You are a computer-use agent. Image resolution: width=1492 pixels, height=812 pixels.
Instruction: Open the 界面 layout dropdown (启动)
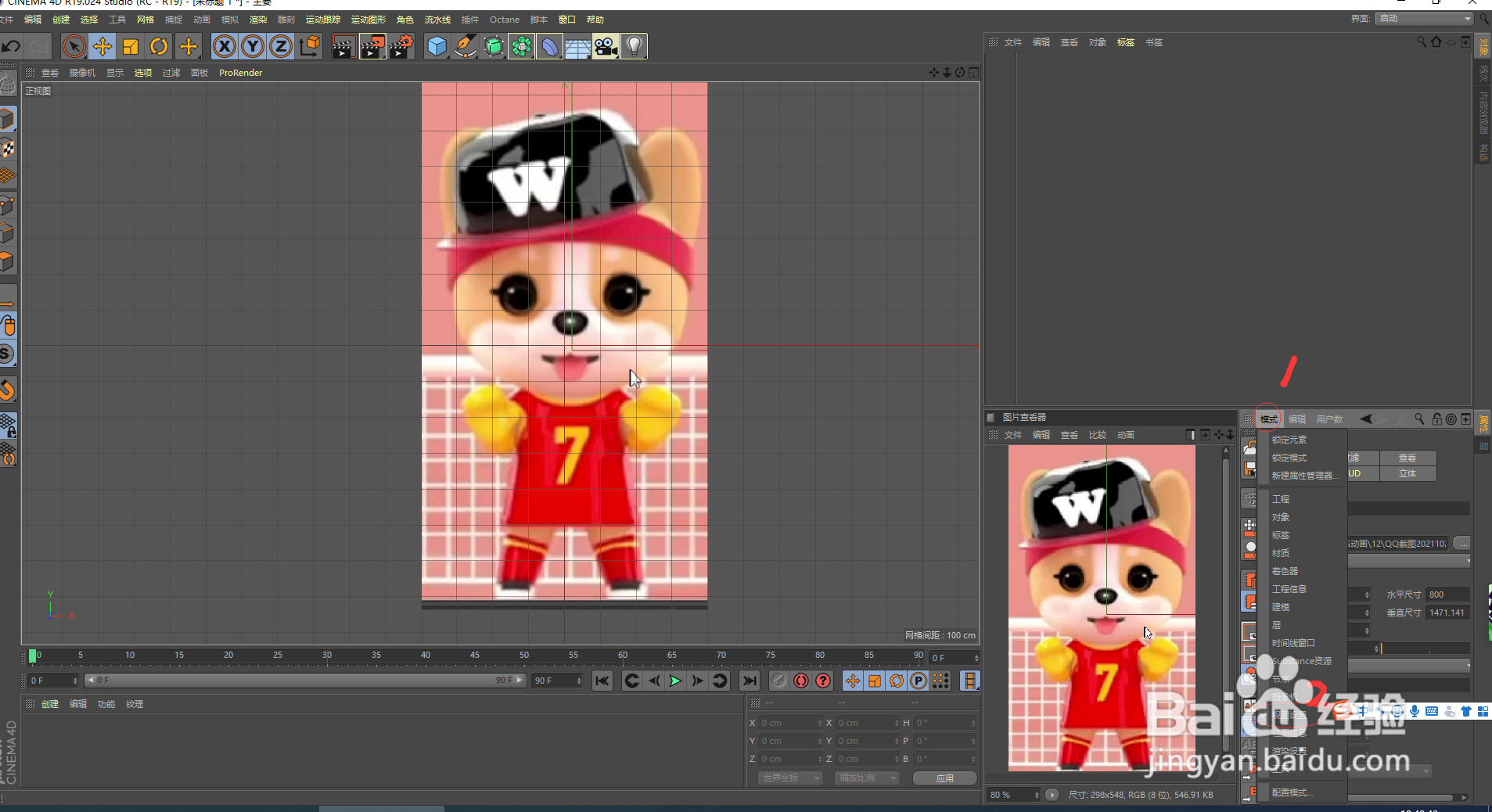[1424, 19]
